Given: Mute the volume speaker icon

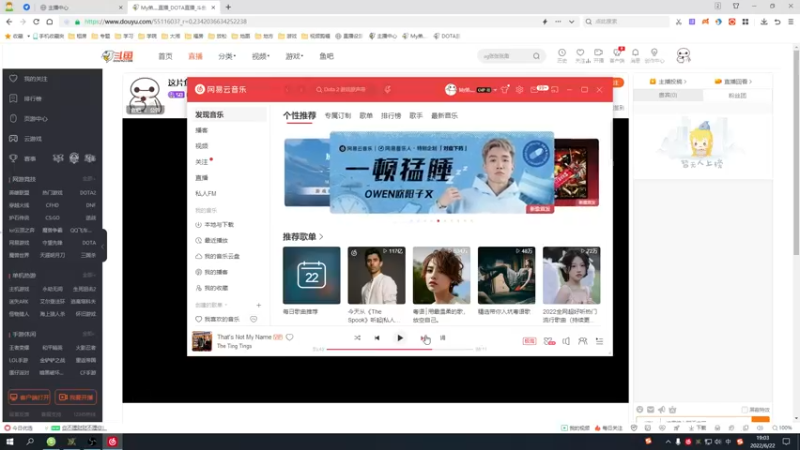Looking at the screenshot, I should (x=566, y=341).
